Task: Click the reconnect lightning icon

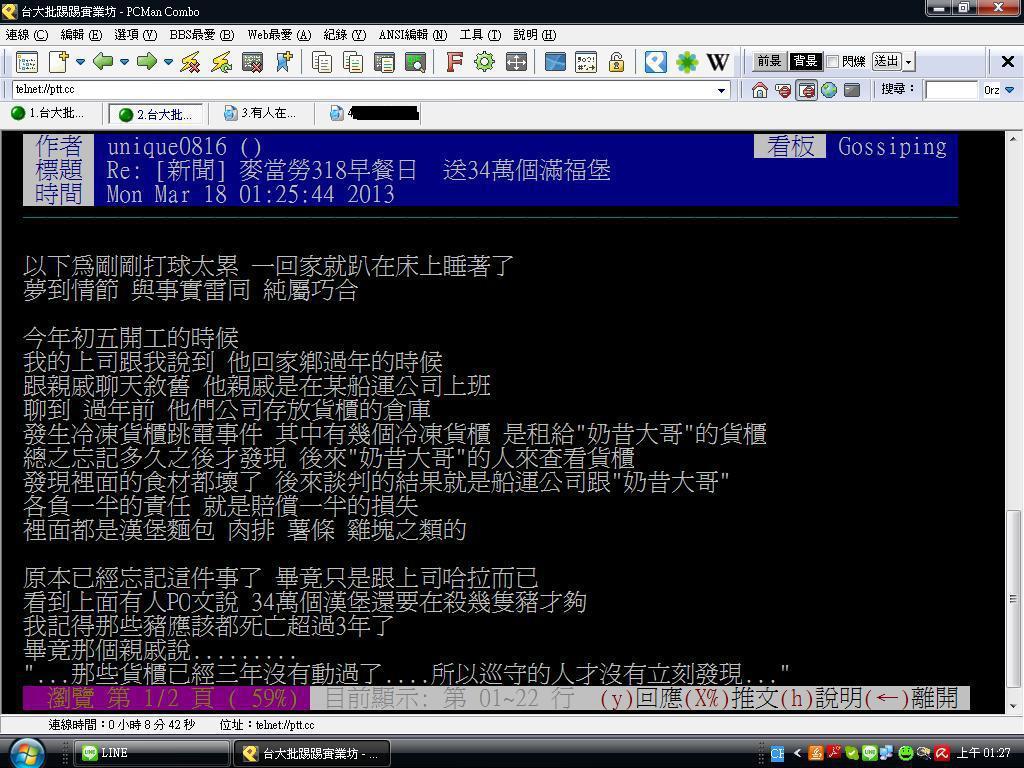Action: 222,62
